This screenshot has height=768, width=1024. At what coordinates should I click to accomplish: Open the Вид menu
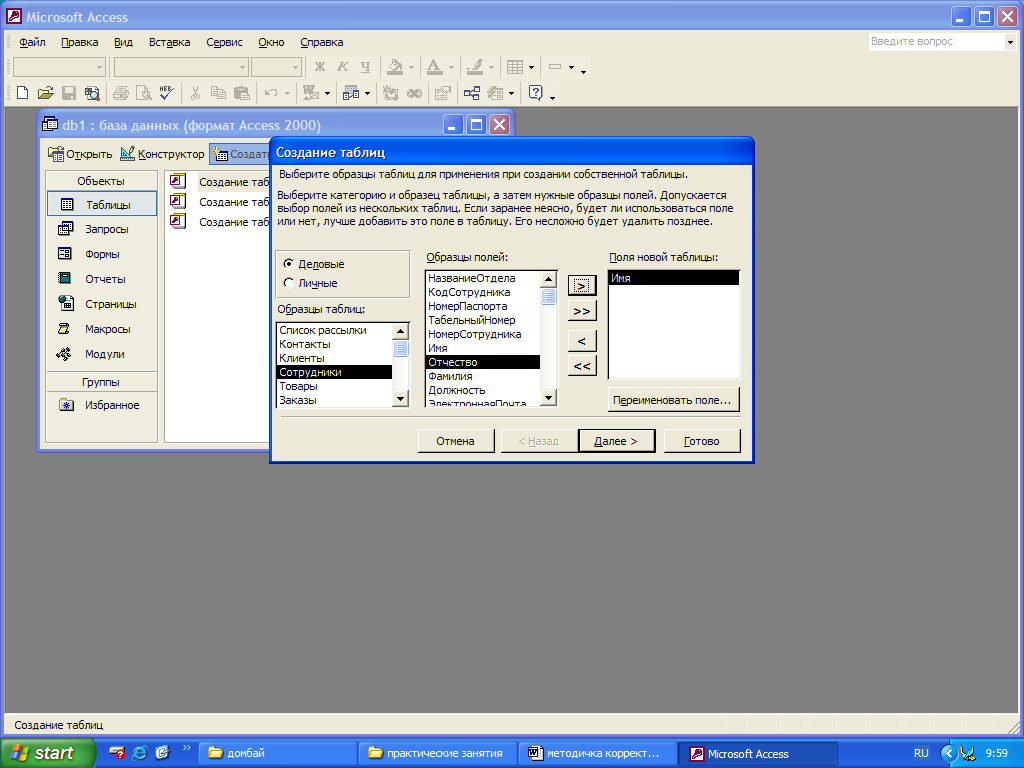click(123, 42)
